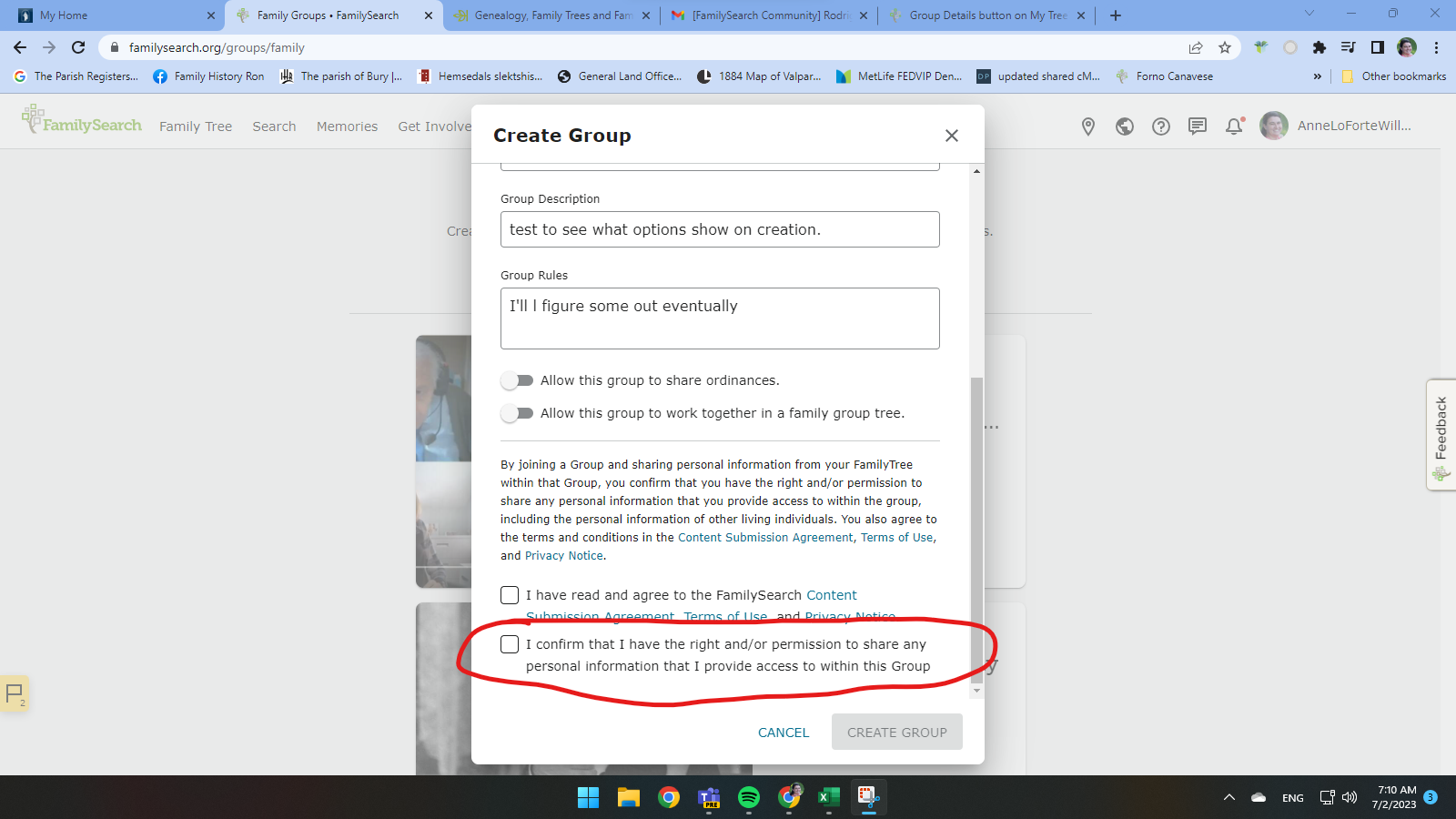1456x819 pixels.
Task: Click the CREATE GROUP button
Action: (x=897, y=733)
